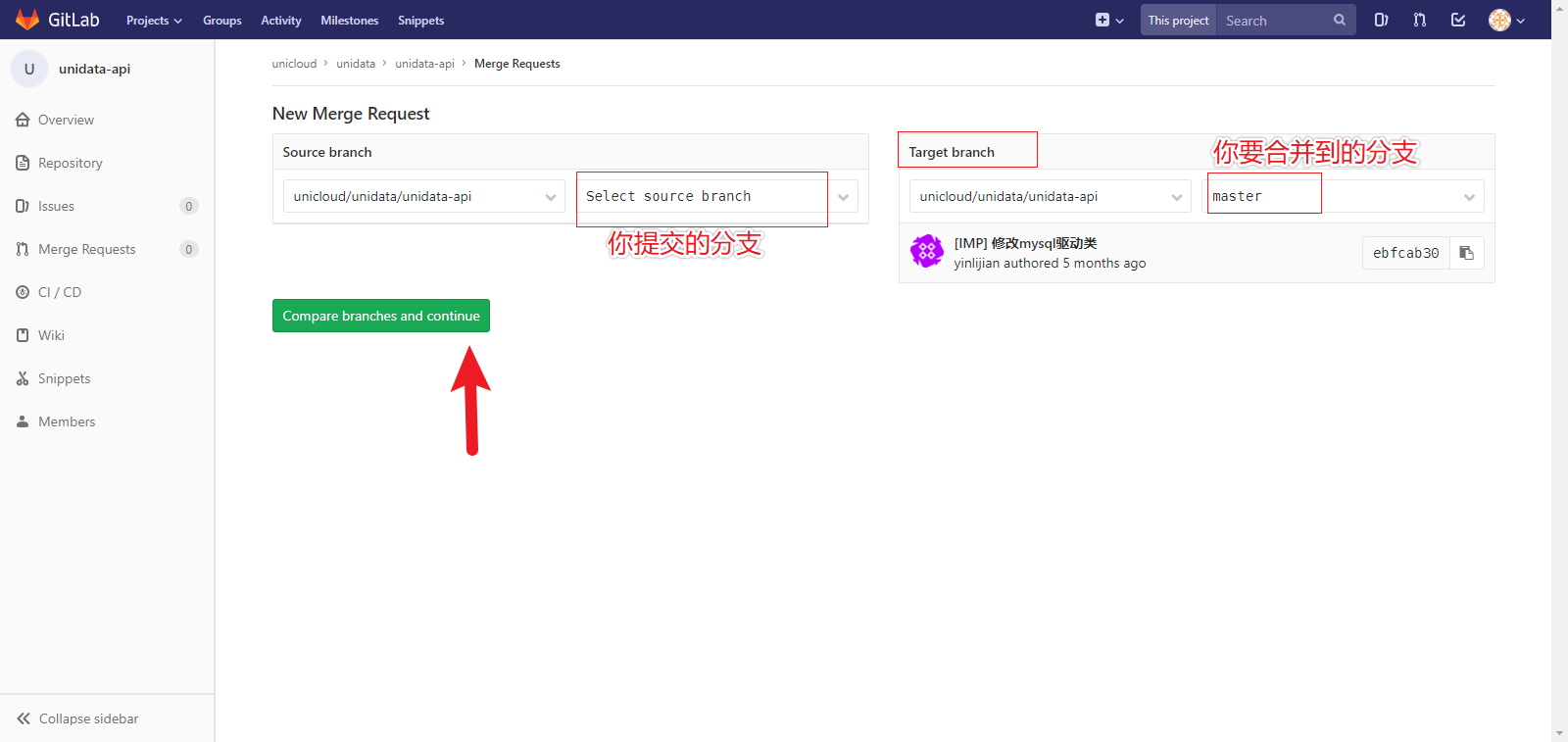
Task: Click the Members person icon in sidebar
Action: coord(23,421)
